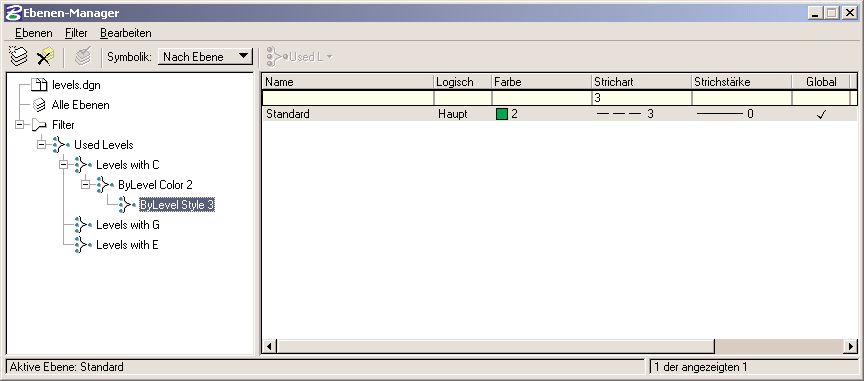This screenshot has height=381, width=864.
Task: Open the Filter menu
Action: (76, 33)
